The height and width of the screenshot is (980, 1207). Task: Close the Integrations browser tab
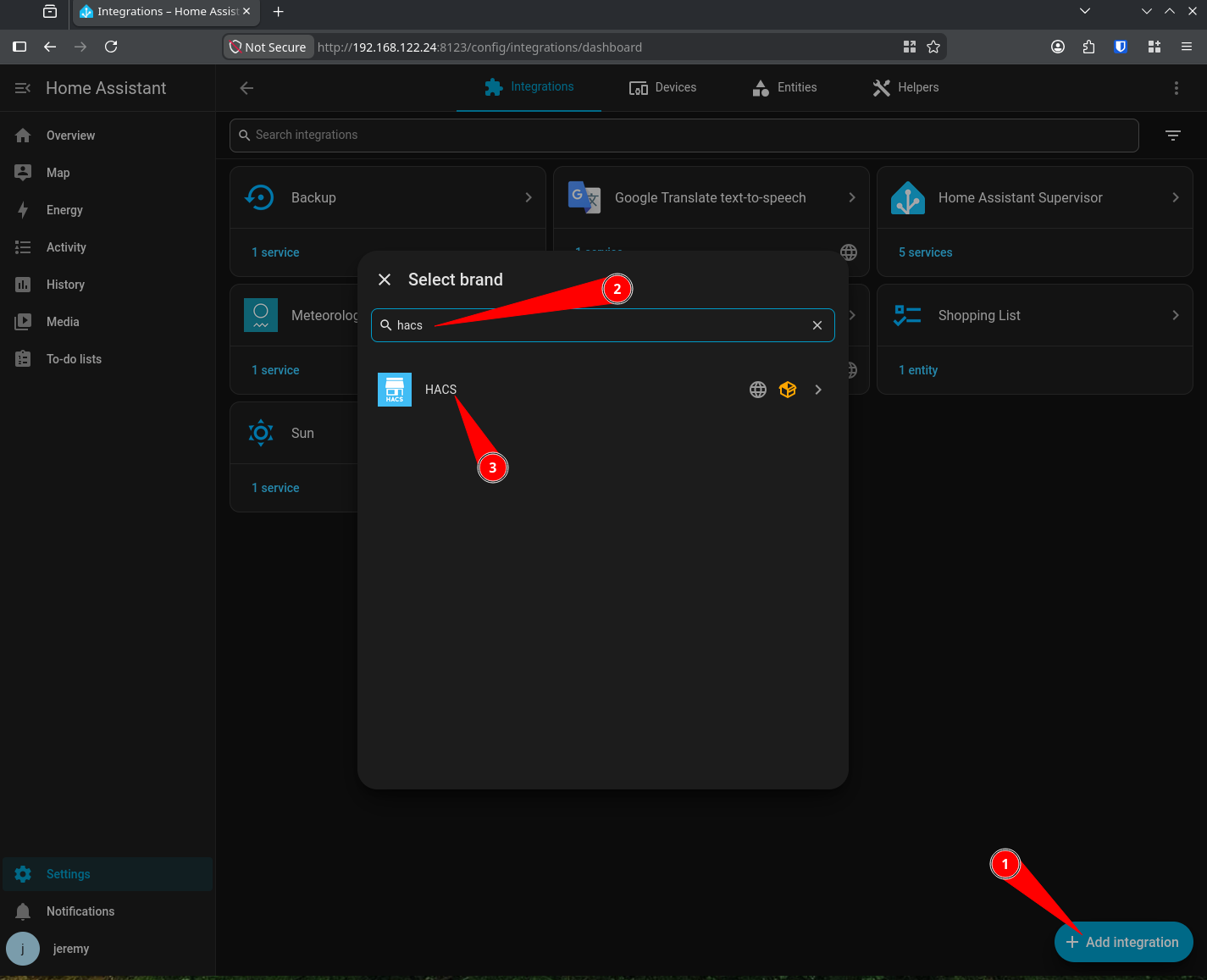pyautogui.click(x=246, y=11)
